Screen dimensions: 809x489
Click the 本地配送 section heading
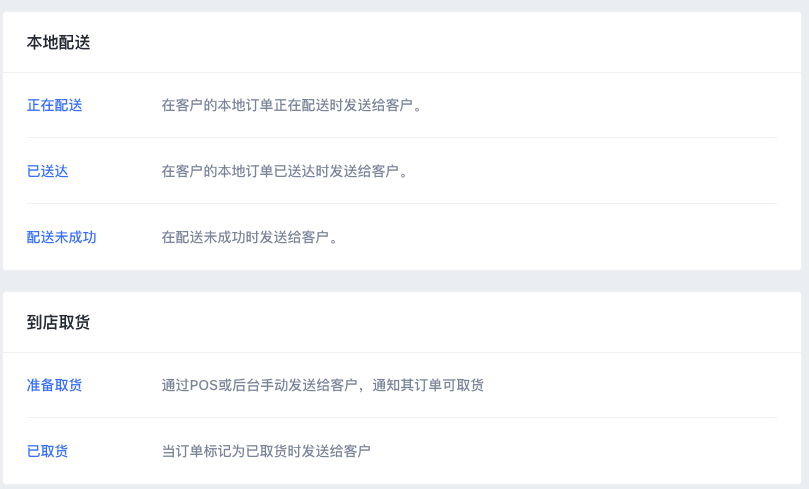pos(58,42)
